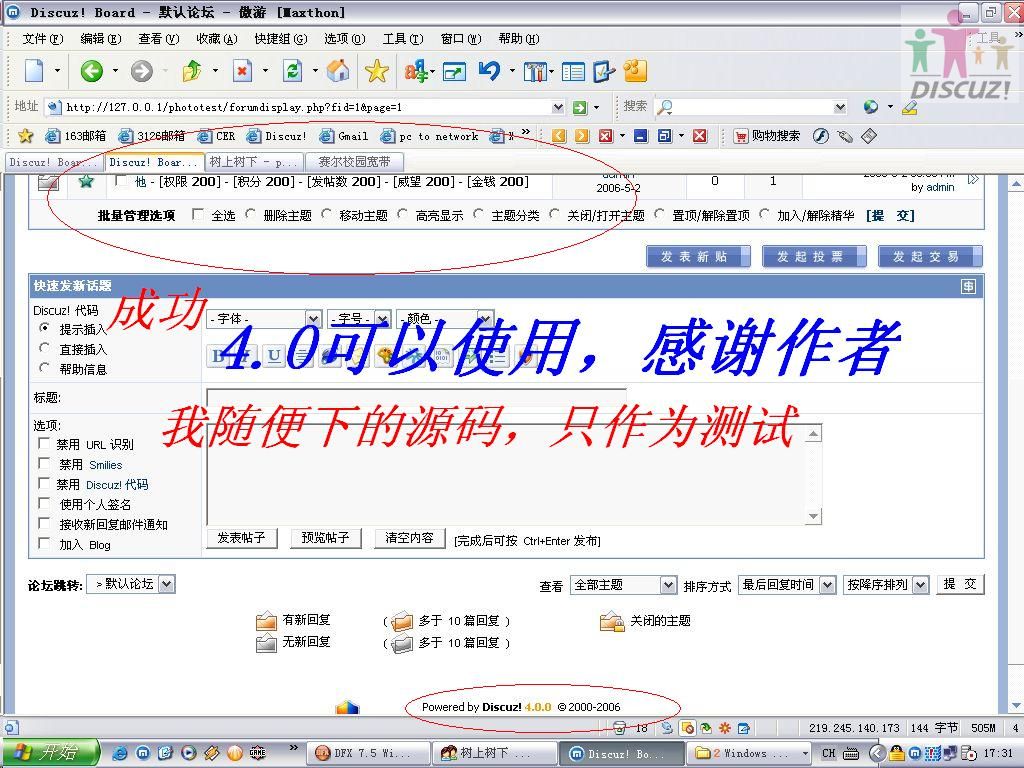The image size is (1024, 768).
Task: Click the 发表新贴 button
Action: (x=698, y=257)
